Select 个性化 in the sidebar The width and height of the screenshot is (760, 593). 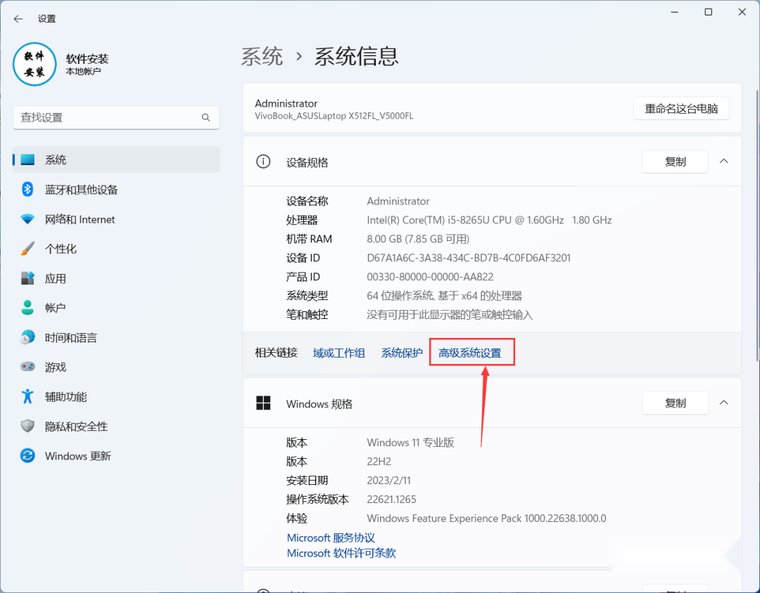pyautogui.click(x=116, y=249)
